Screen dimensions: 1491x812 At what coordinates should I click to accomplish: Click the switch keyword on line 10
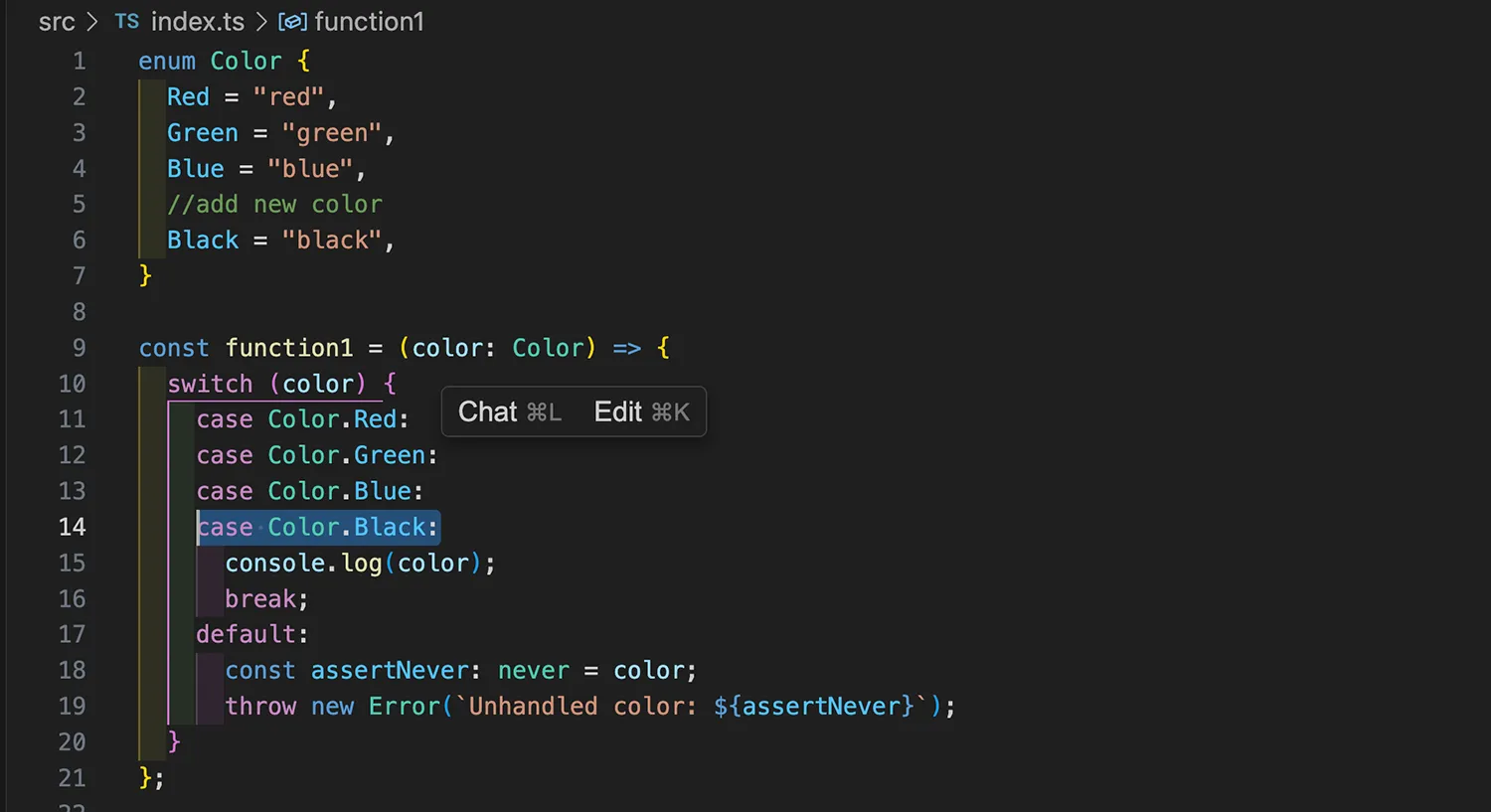coord(210,384)
